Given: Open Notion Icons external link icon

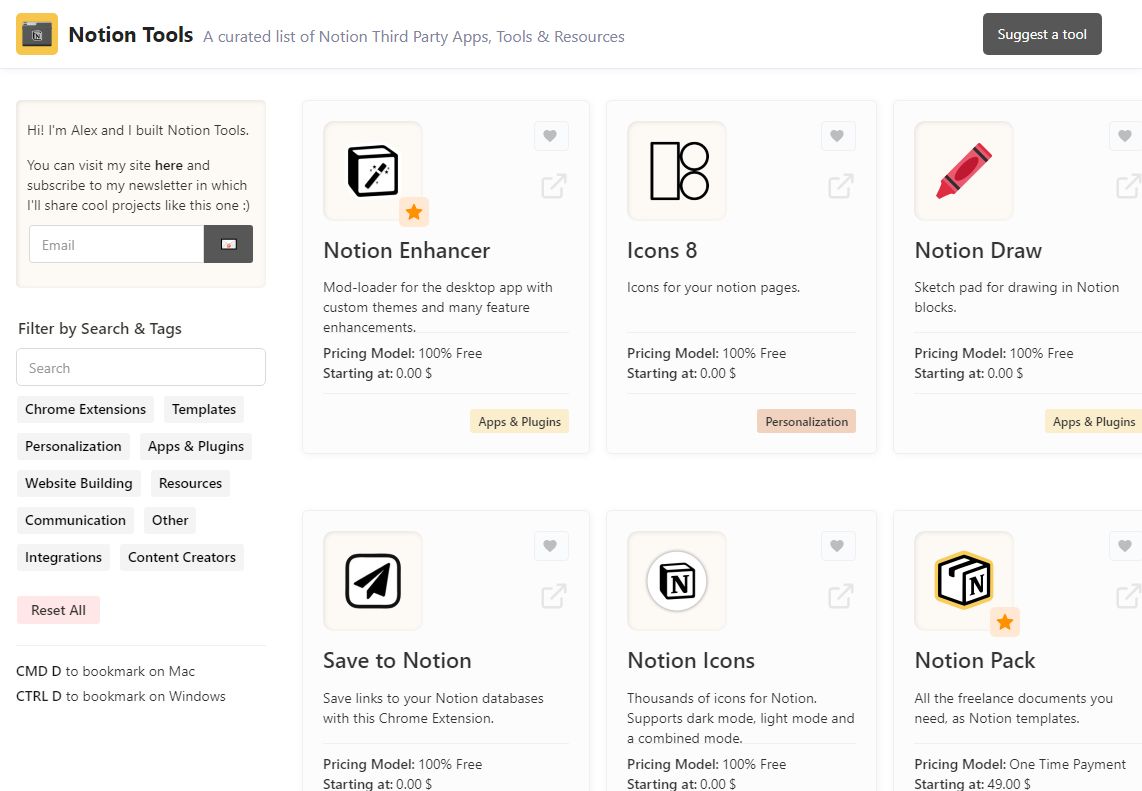Looking at the screenshot, I should (840, 596).
